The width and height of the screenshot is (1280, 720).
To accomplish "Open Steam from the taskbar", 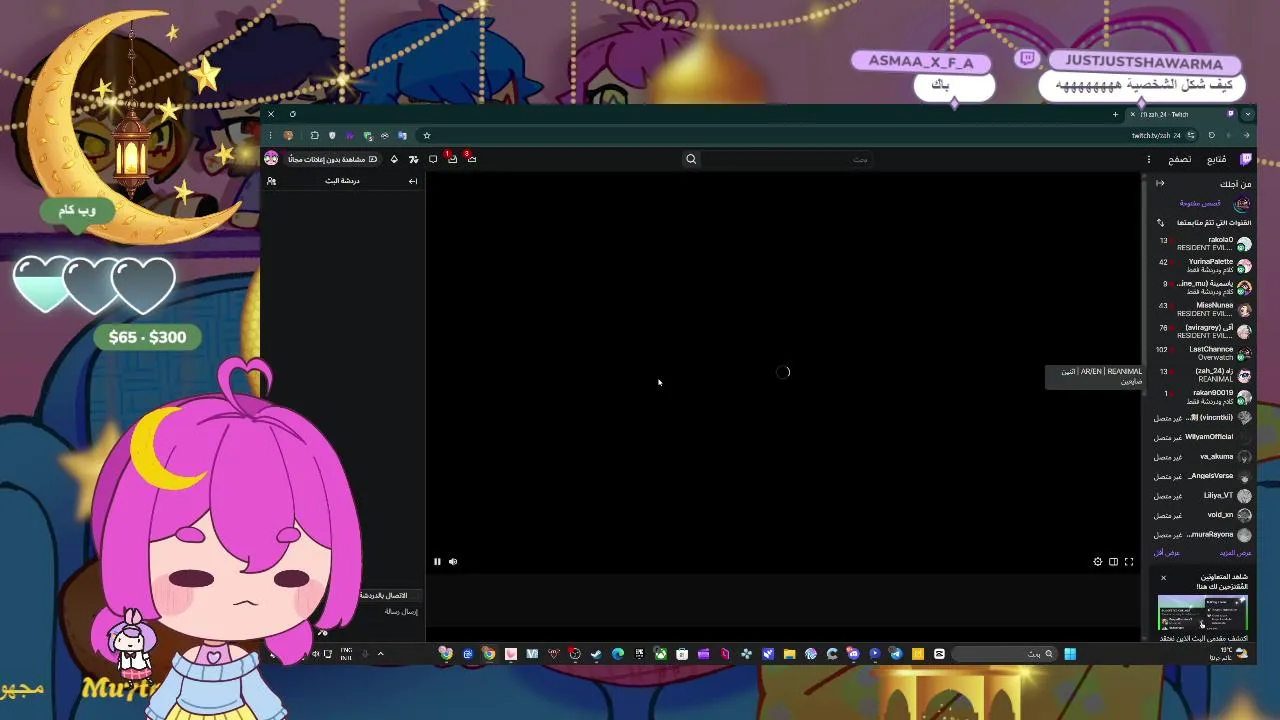I will [x=596, y=654].
